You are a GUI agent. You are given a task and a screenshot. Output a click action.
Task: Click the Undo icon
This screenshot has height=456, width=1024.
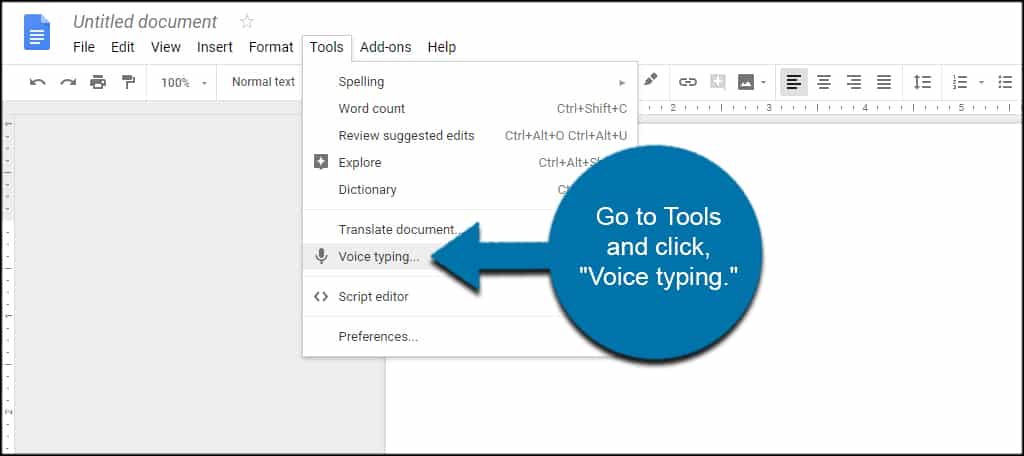[x=38, y=82]
